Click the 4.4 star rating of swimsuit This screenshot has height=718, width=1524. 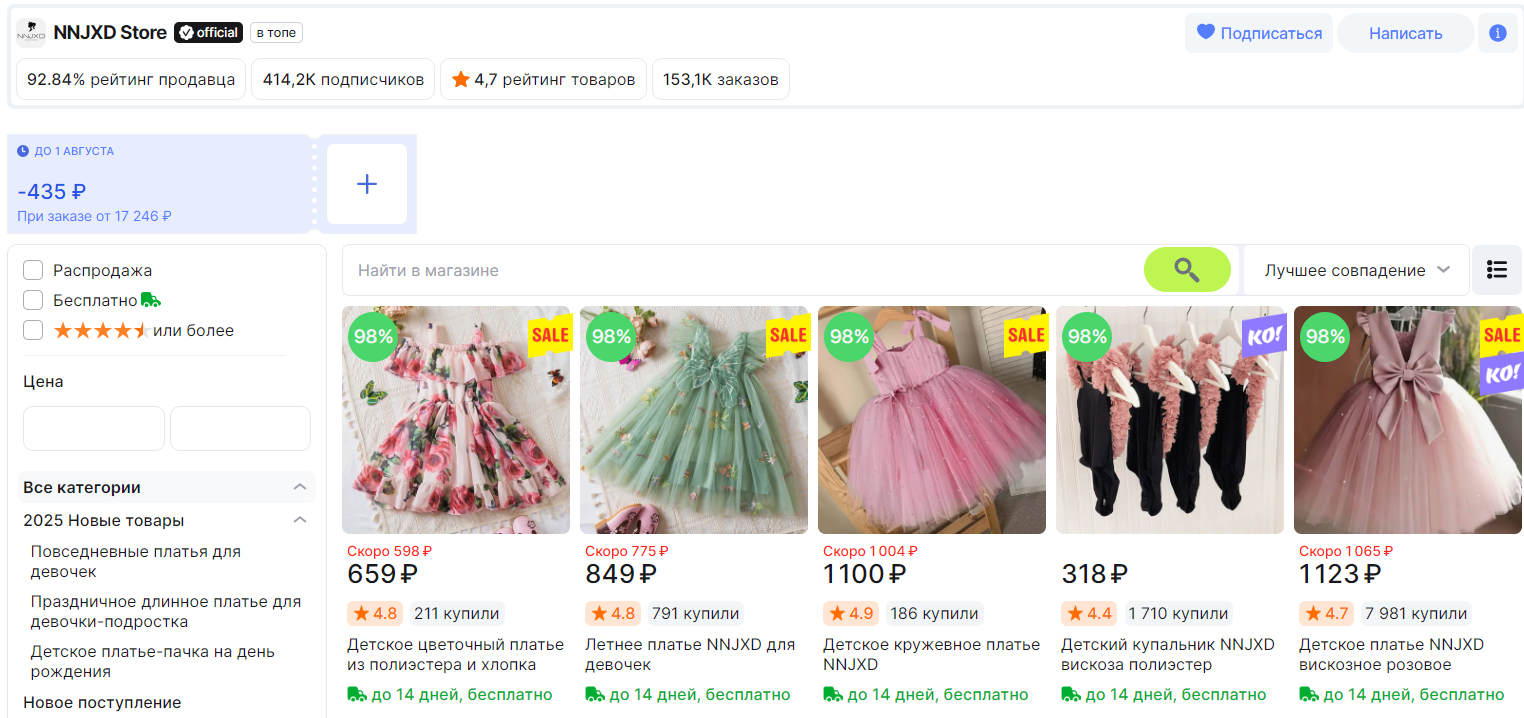[1088, 613]
